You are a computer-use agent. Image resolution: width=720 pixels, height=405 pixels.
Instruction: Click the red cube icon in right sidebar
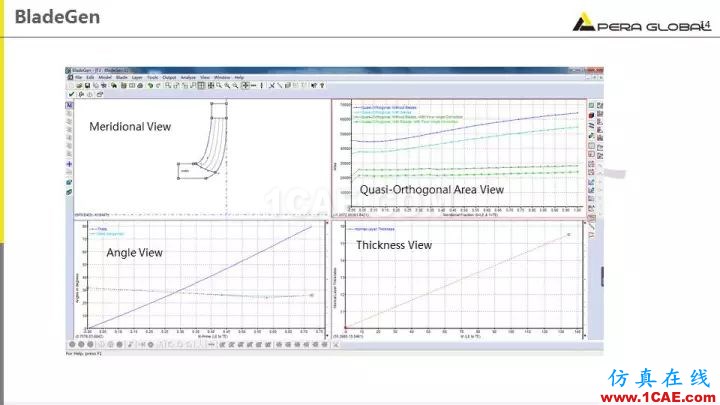[591, 115]
